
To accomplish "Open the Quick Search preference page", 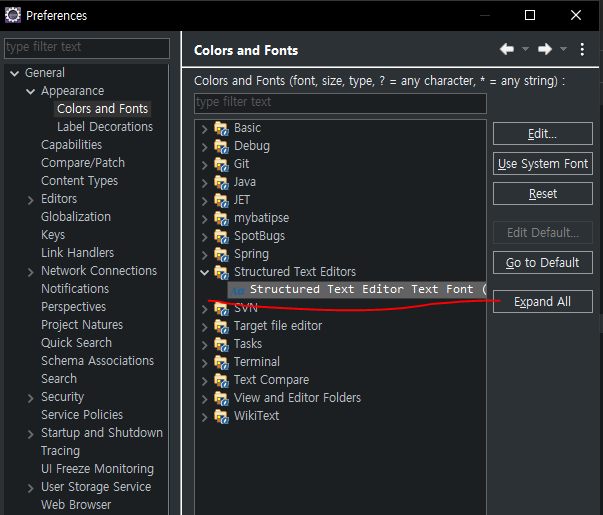I will (x=77, y=343).
